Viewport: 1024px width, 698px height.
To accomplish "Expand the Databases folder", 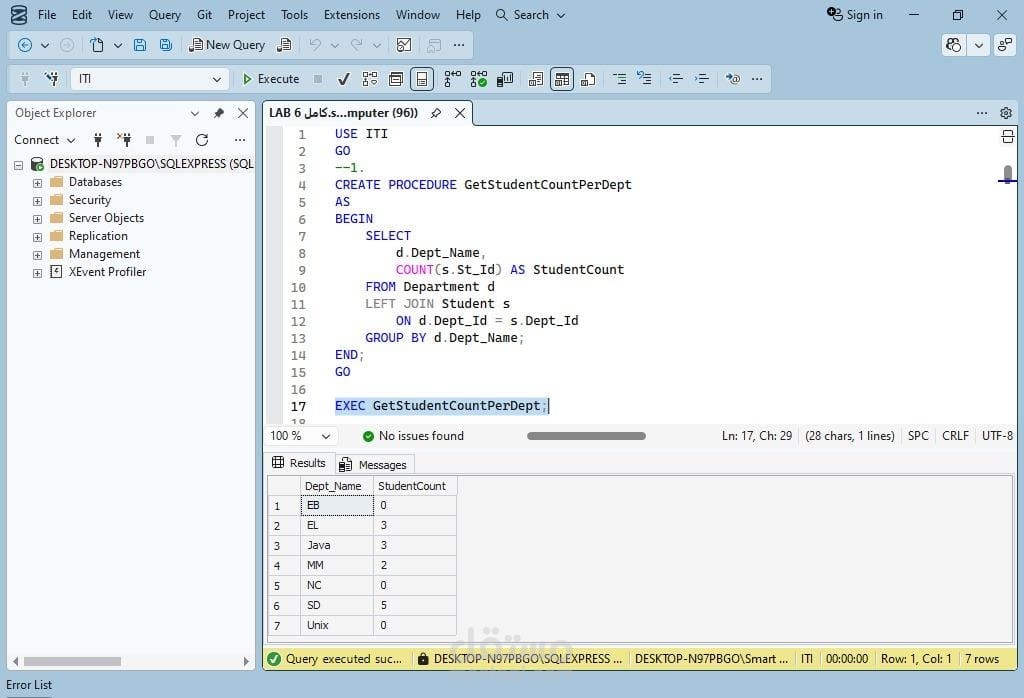I will tap(37, 183).
